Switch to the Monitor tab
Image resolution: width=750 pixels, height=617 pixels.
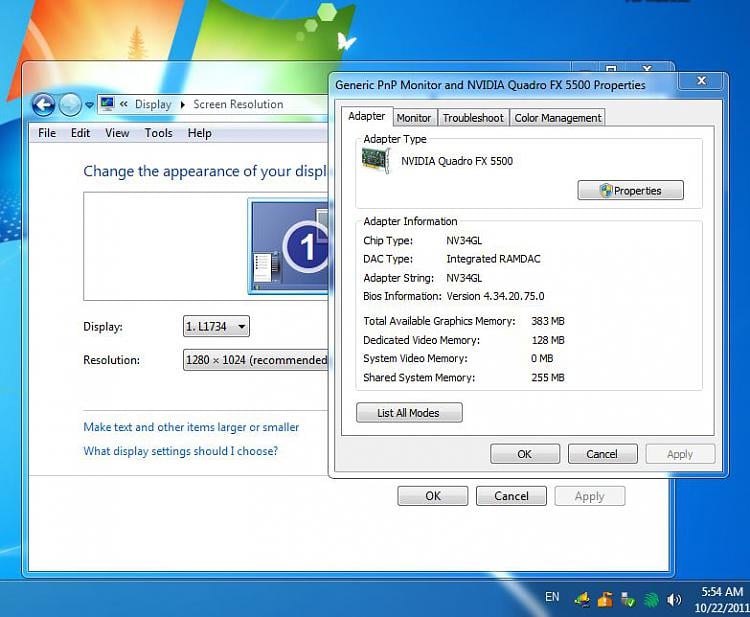(x=414, y=118)
